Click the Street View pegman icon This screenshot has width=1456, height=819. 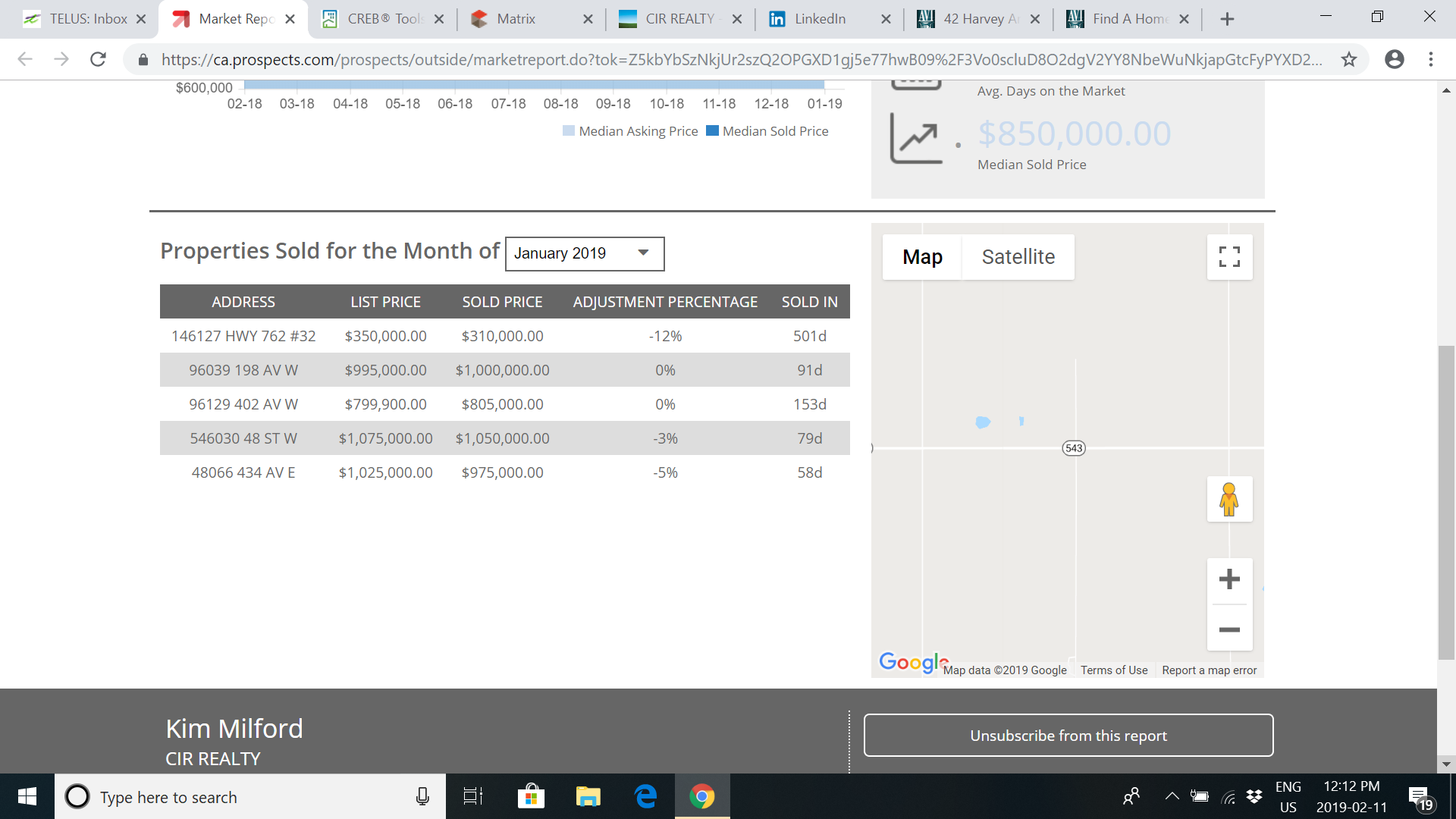click(1229, 500)
